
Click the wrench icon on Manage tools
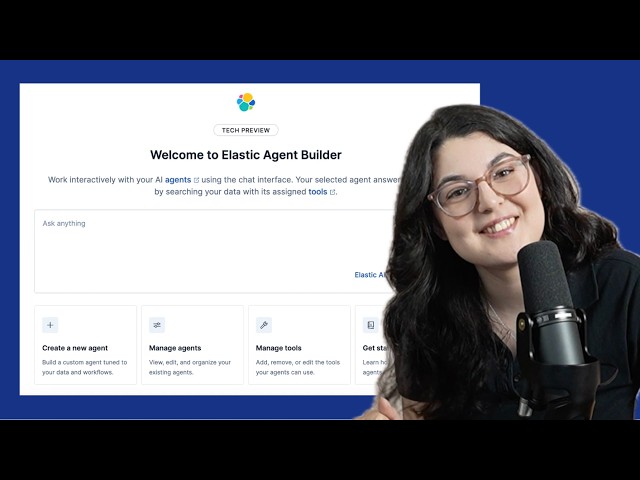coord(264,325)
